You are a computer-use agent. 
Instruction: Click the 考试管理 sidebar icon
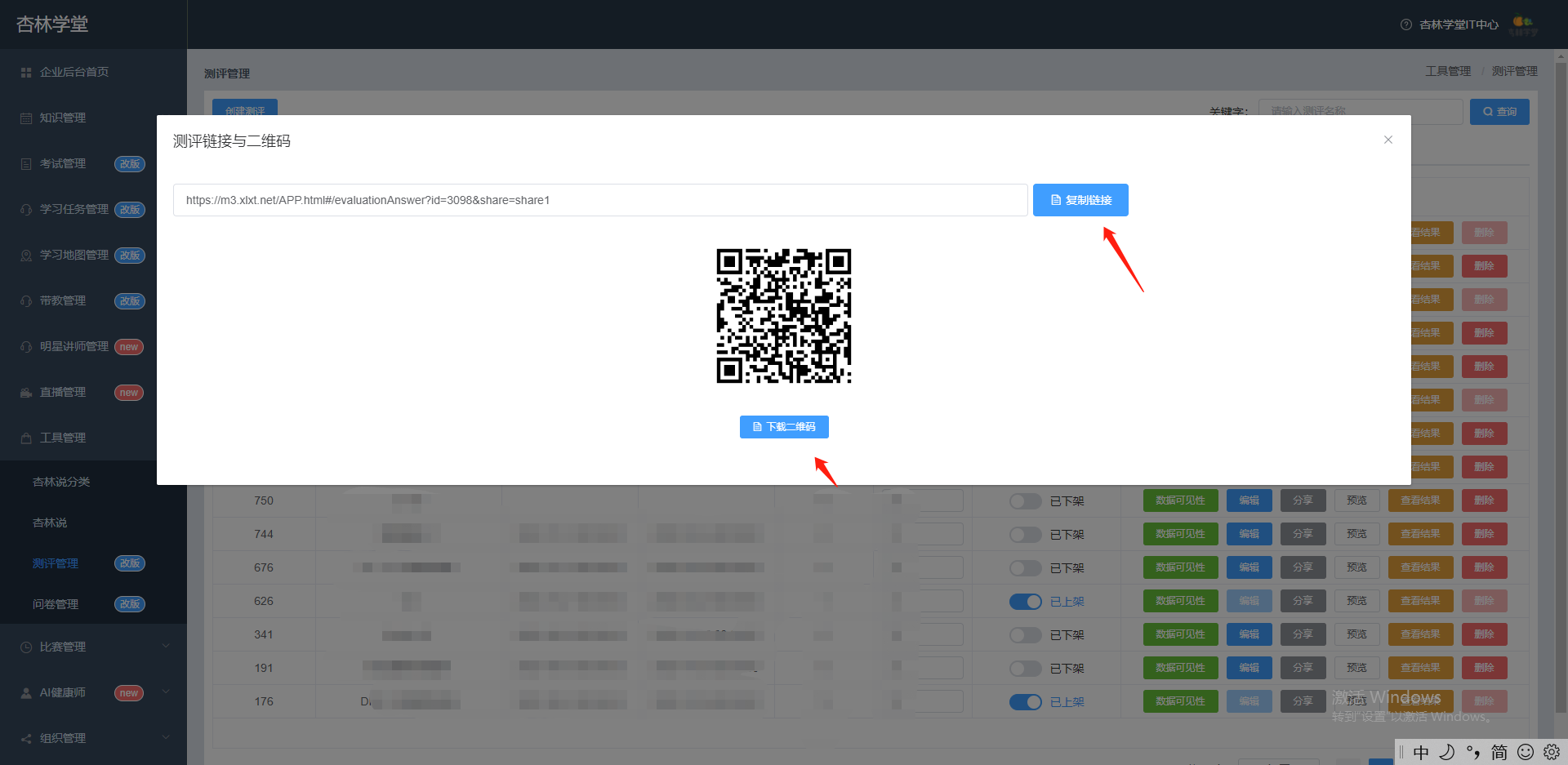tap(26, 164)
